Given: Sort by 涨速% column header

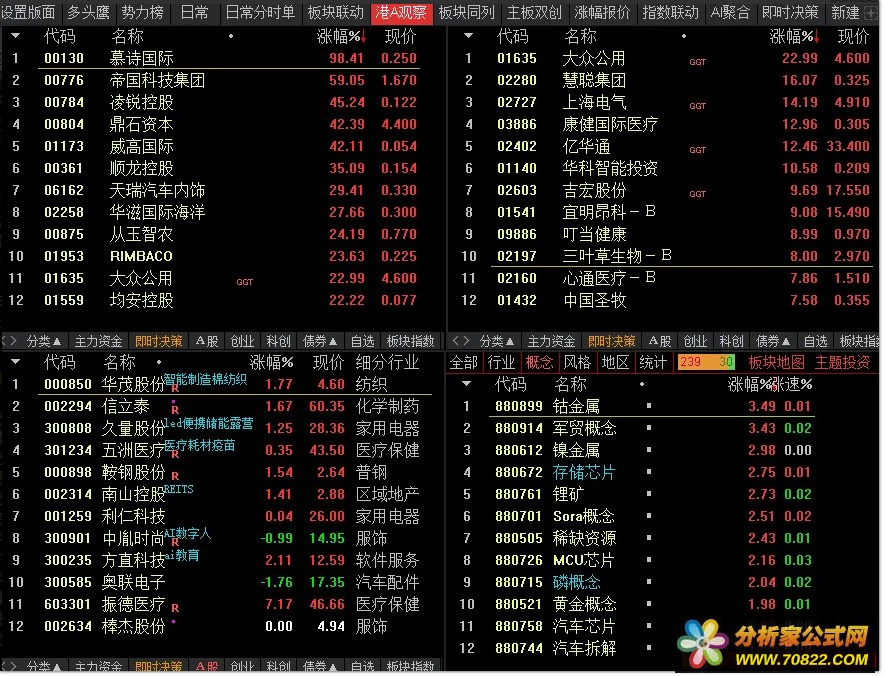Looking at the screenshot, I should [792, 384].
